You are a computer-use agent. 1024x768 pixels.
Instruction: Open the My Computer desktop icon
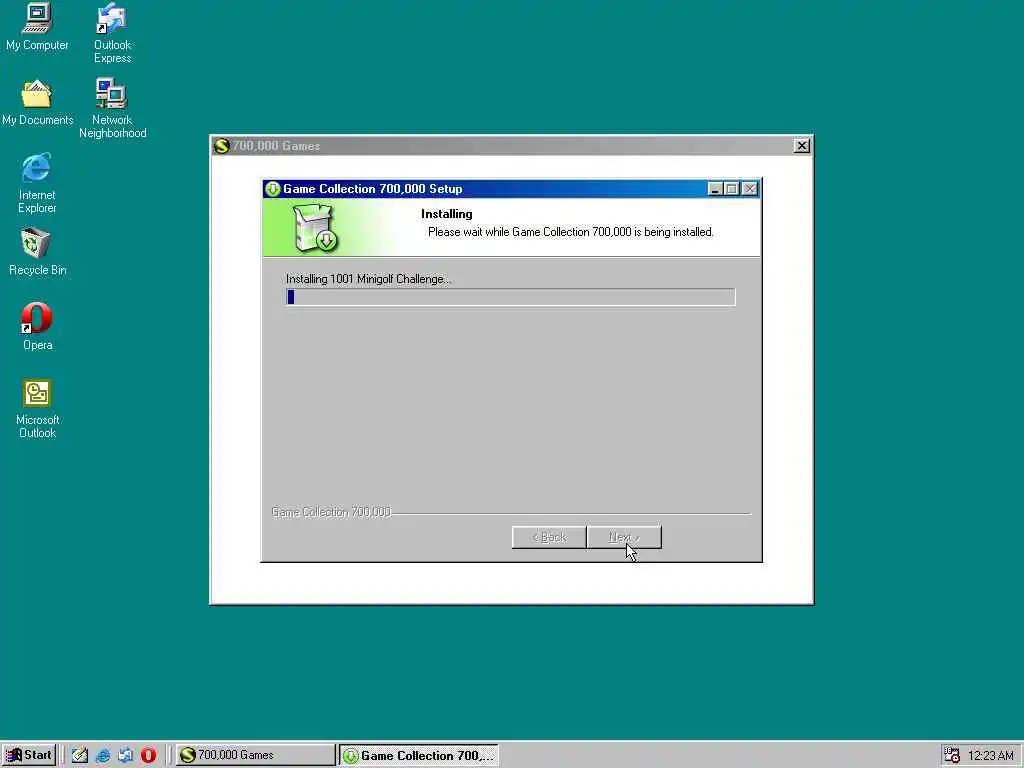click(x=37, y=26)
